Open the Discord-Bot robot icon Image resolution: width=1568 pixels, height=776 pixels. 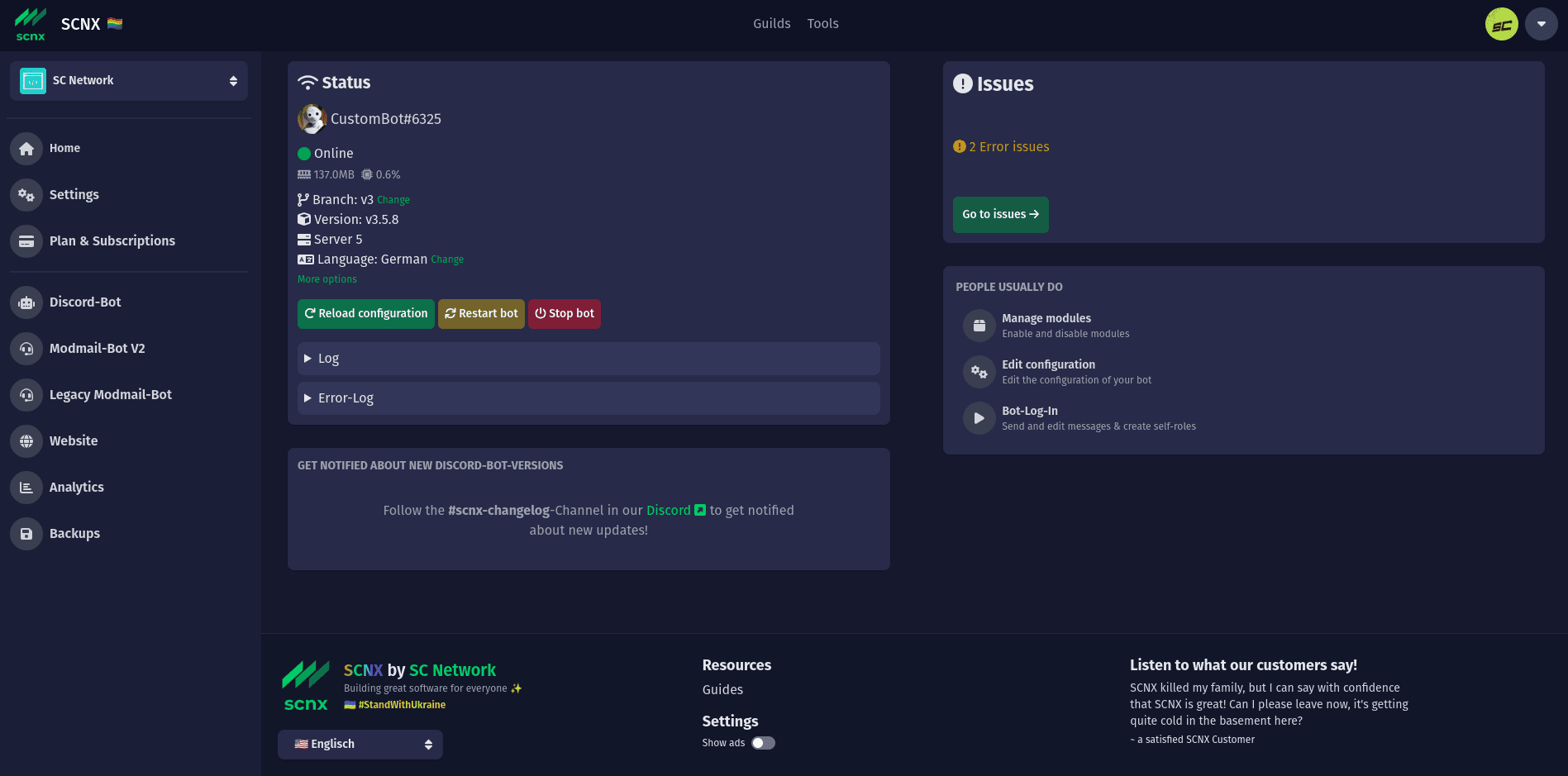[26, 302]
